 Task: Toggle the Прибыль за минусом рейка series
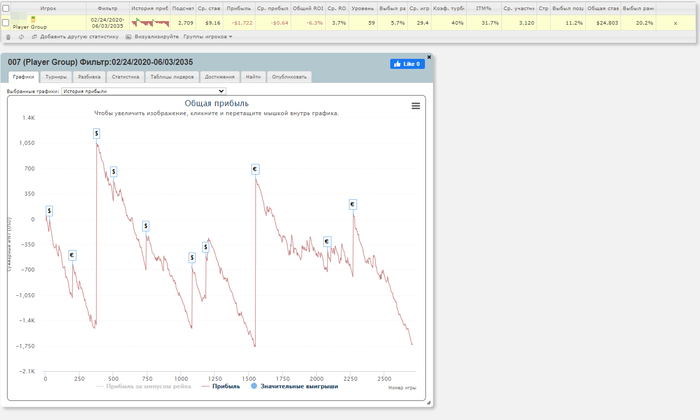[143, 387]
